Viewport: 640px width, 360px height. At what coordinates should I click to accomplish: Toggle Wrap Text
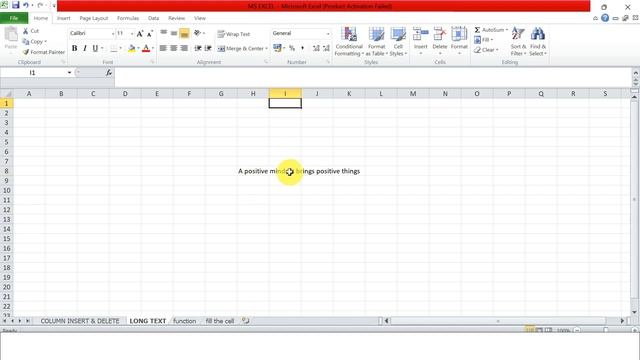click(x=233, y=34)
